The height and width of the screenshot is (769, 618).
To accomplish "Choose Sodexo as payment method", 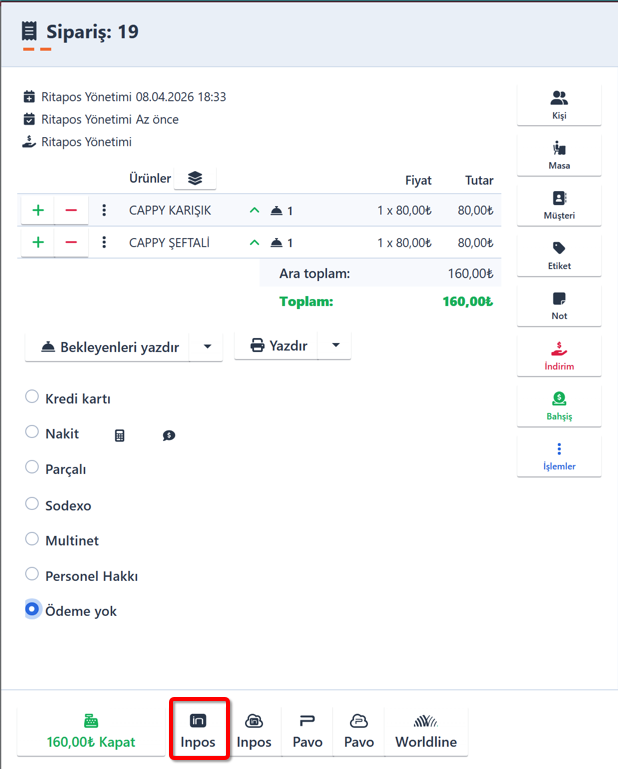I will (x=32, y=504).
